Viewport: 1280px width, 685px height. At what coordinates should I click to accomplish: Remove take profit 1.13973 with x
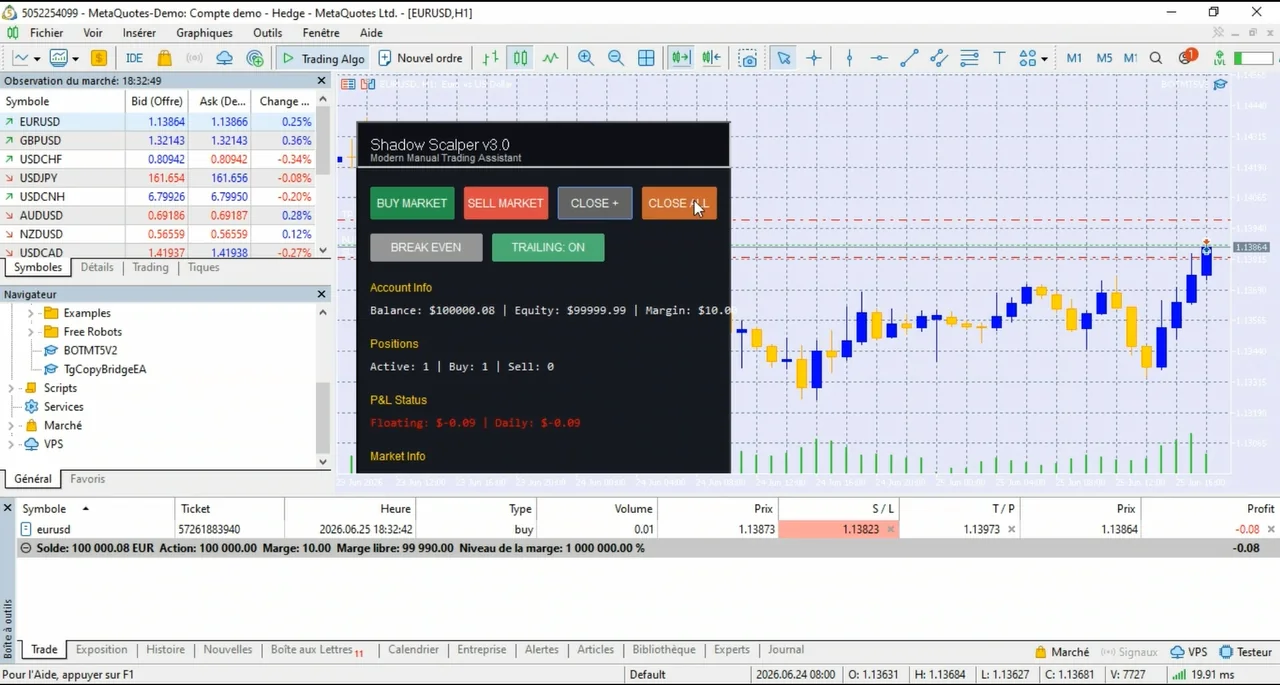[1011, 530]
